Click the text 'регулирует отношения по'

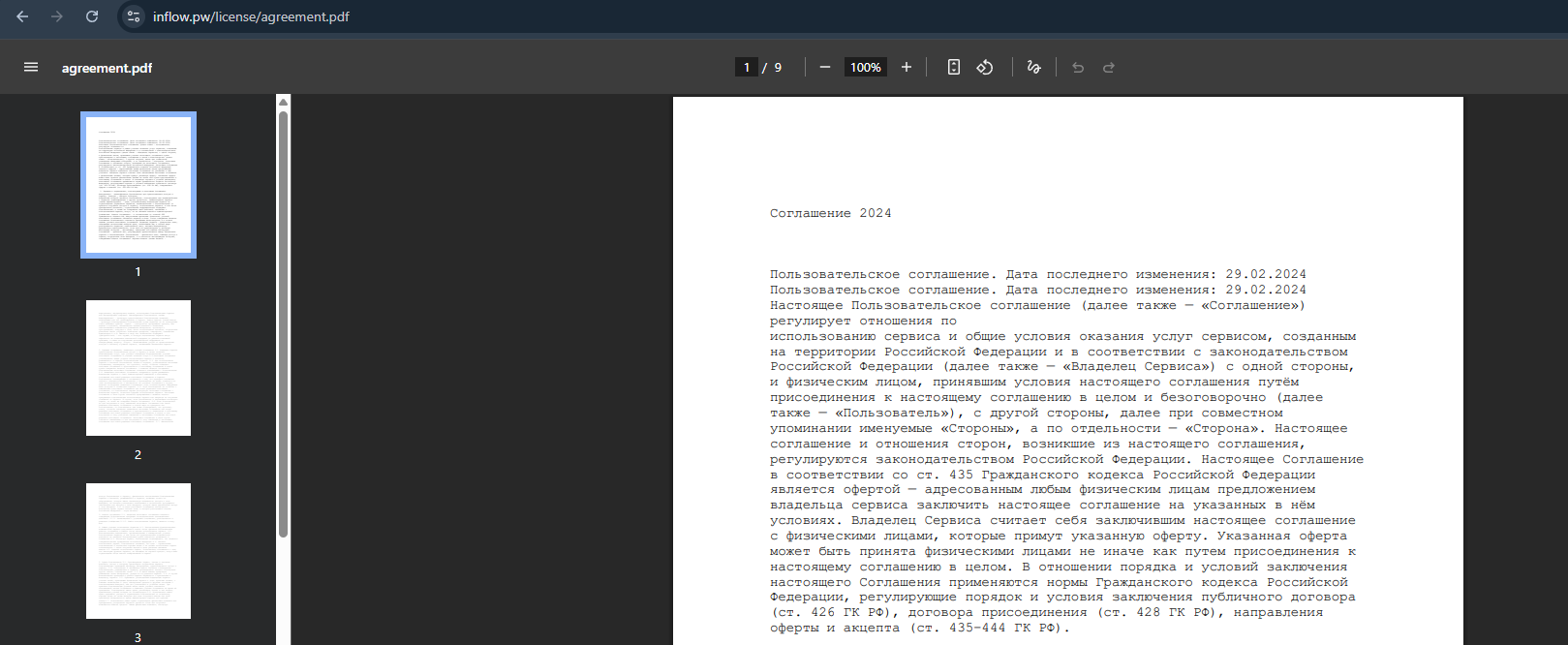point(863,321)
